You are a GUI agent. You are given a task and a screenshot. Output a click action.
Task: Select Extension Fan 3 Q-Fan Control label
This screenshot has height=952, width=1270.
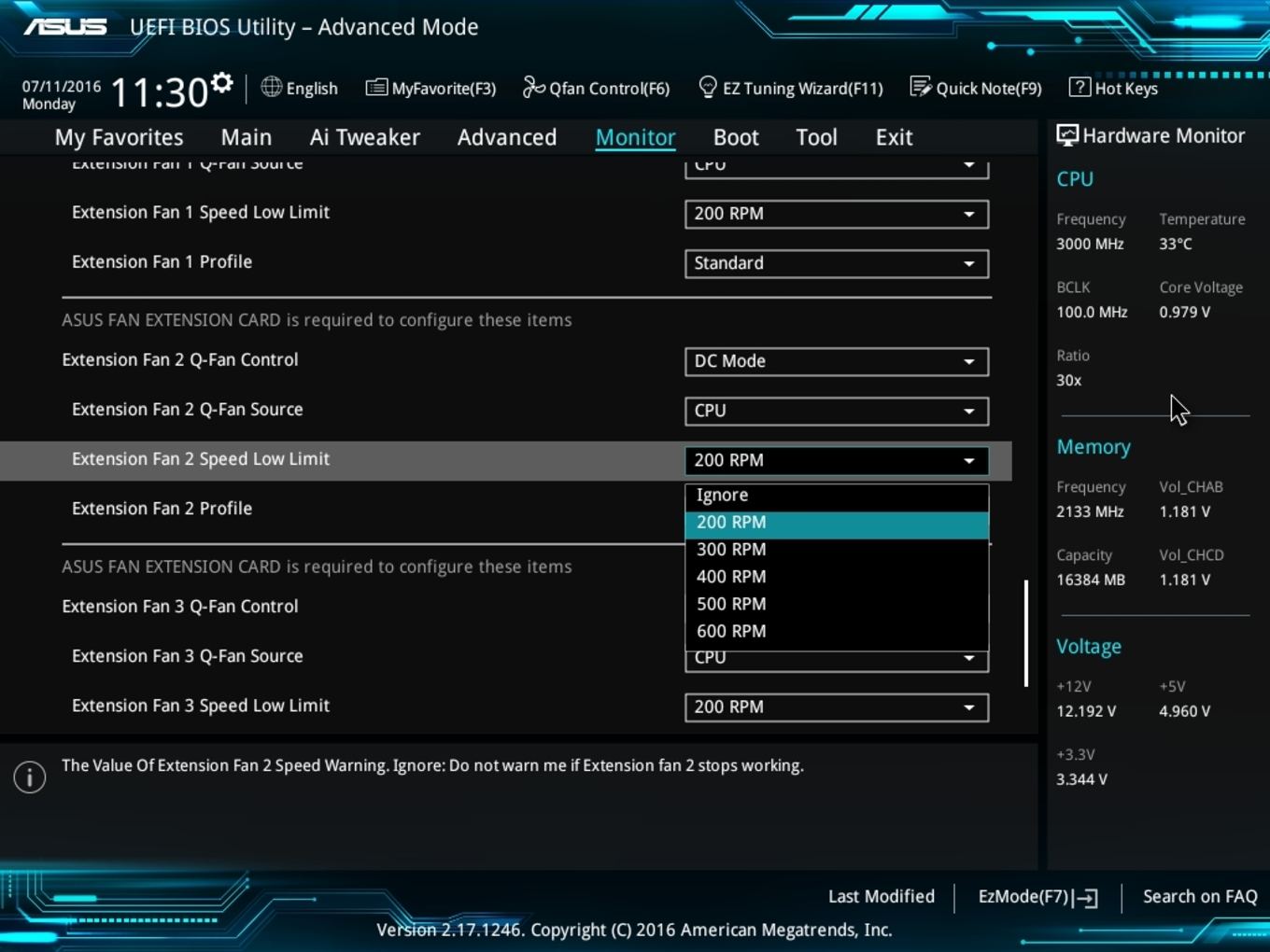coord(180,607)
